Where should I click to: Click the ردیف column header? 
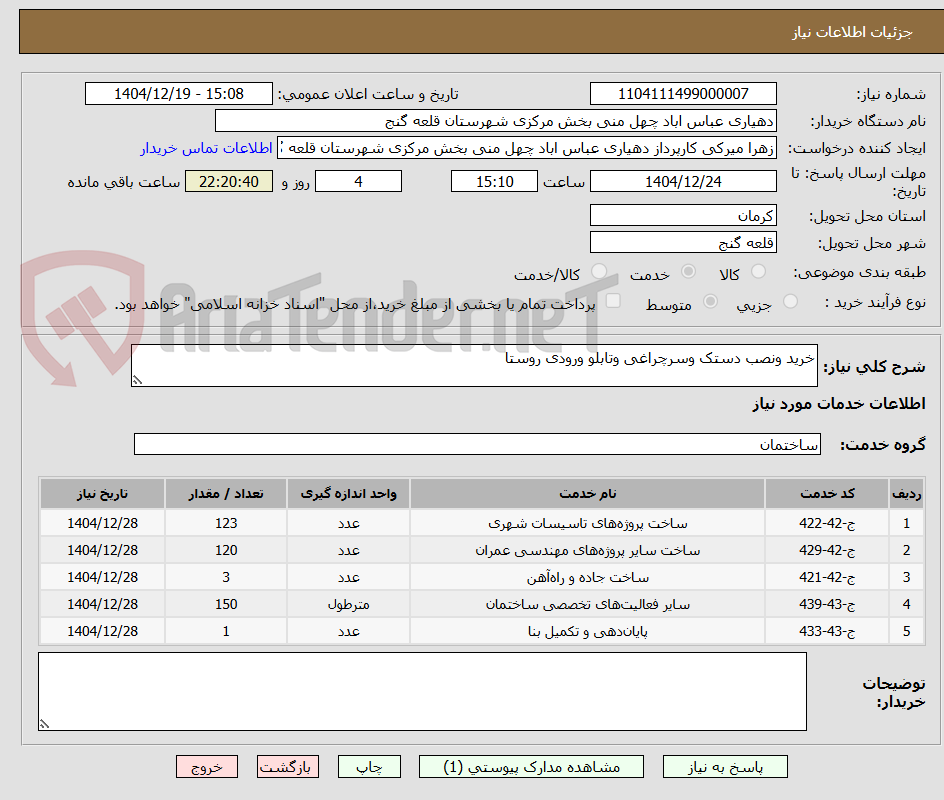pyautogui.click(x=907, y=494)
